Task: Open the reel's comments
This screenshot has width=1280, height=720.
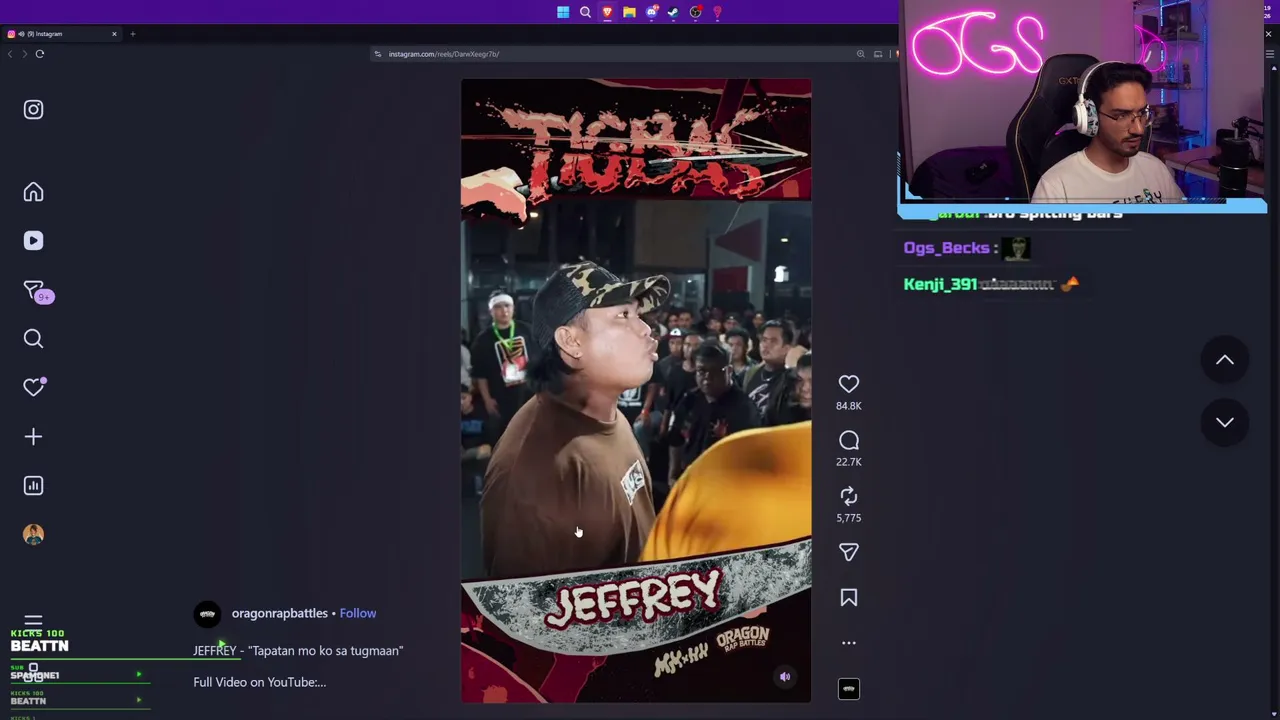Action: coord(848,440)
